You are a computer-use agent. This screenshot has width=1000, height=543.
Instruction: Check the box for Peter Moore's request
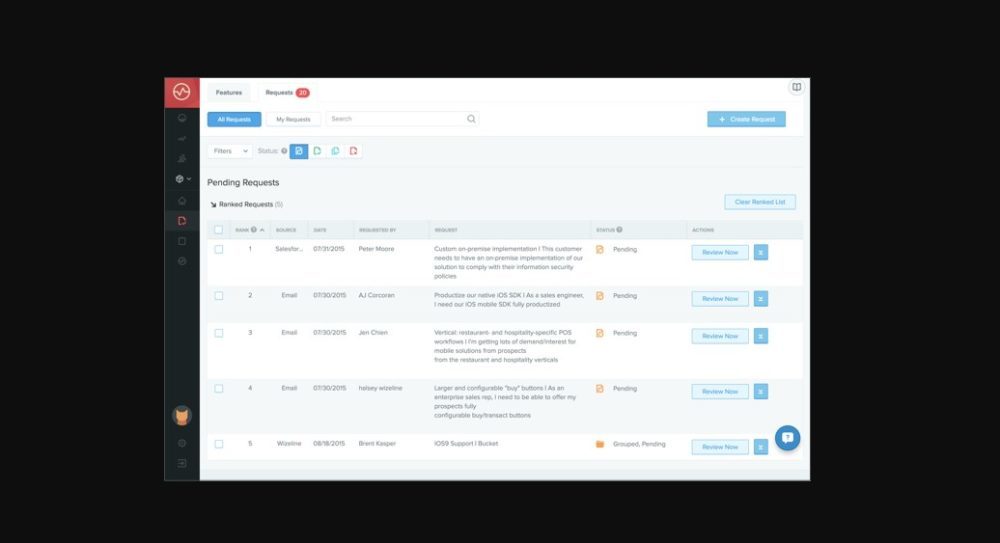point(219,249)
